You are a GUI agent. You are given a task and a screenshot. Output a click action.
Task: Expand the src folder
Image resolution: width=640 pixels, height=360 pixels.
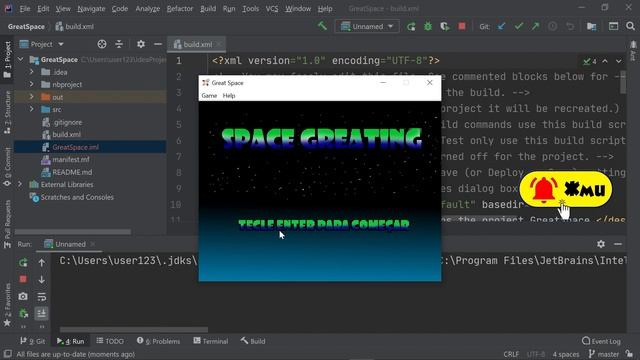[x=31, y=109]
